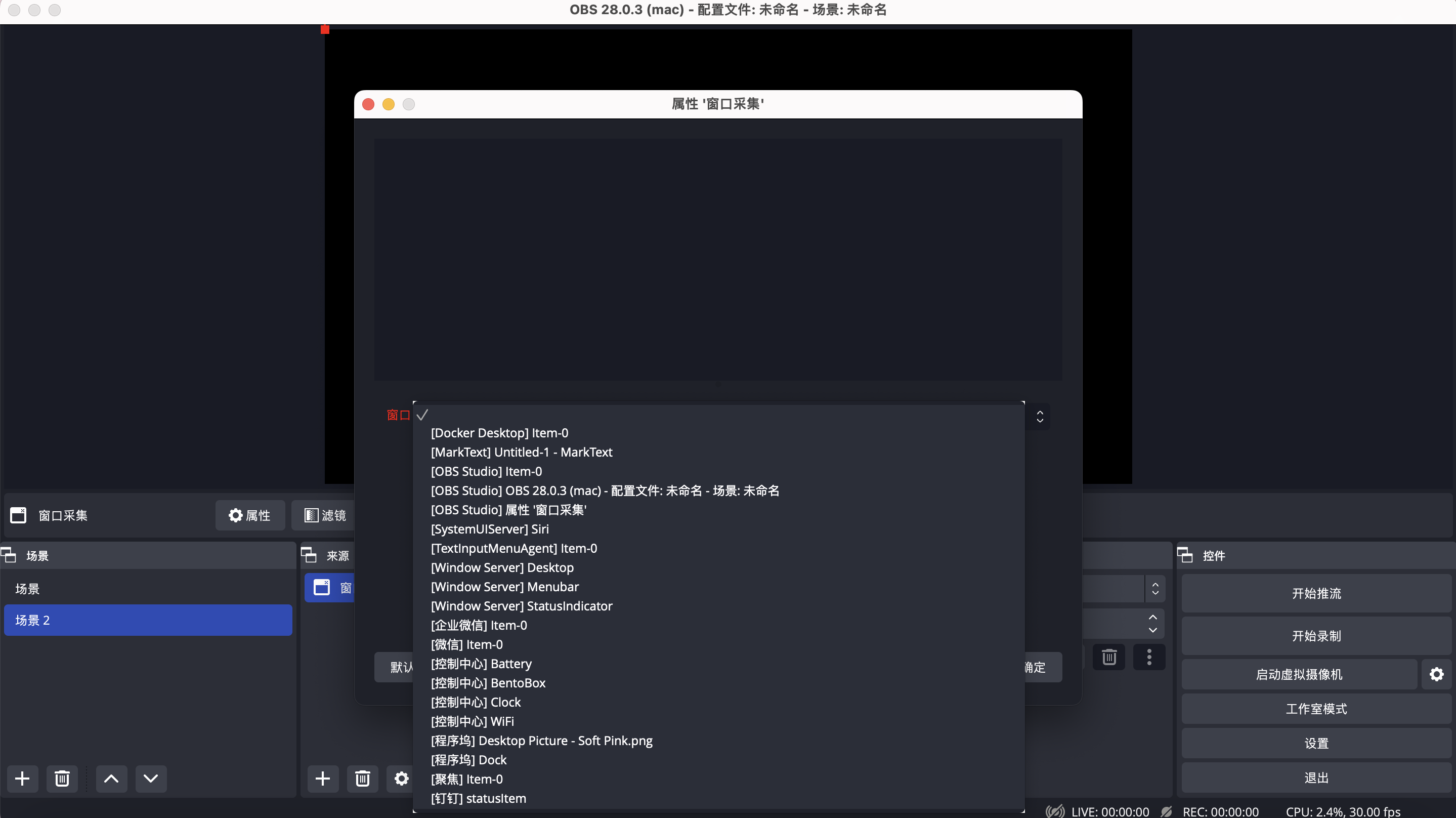Click 开始推流 button
The width and height of the screenshot is (1456, 818).
tap(1316, 593)
